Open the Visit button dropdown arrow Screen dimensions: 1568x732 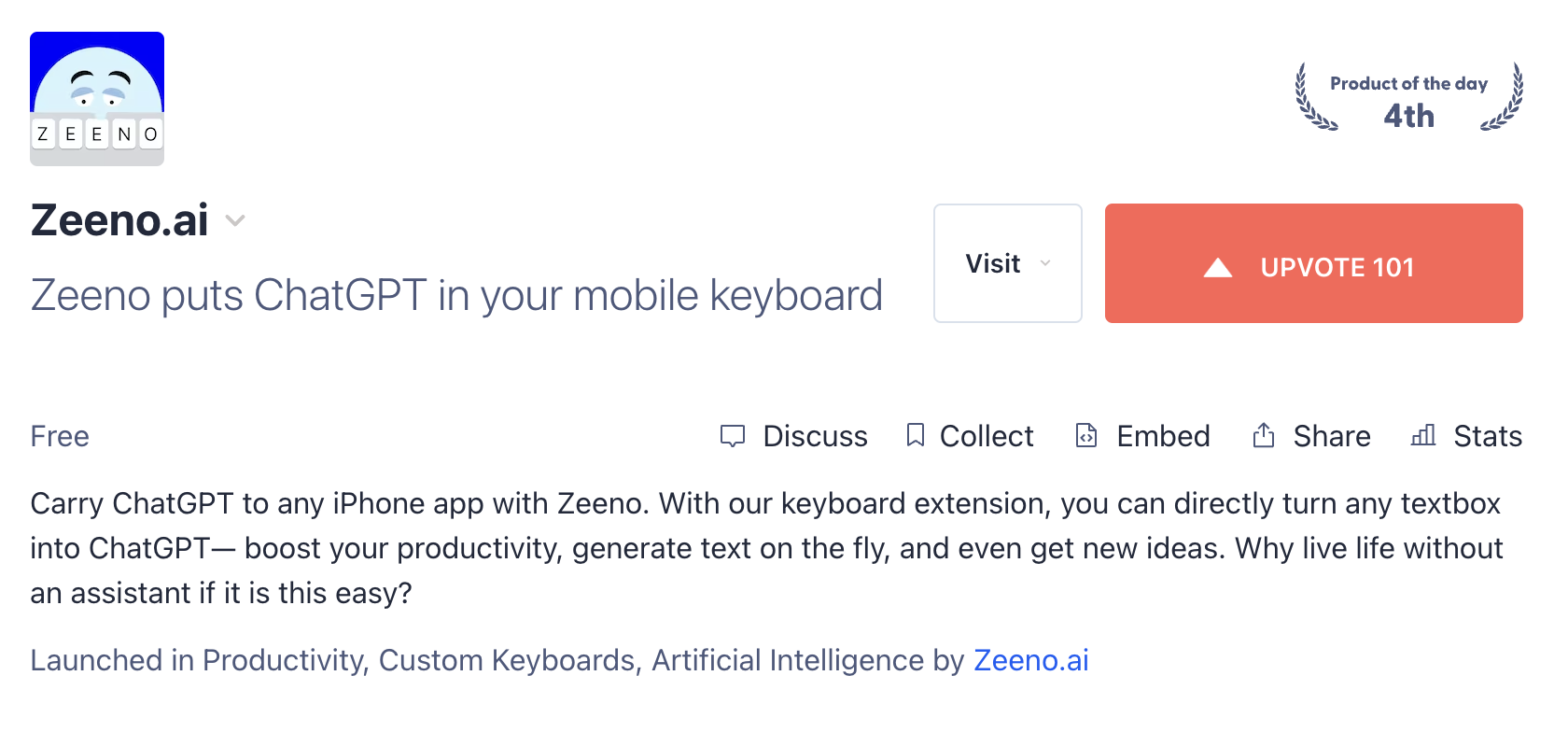point(1045,263)
